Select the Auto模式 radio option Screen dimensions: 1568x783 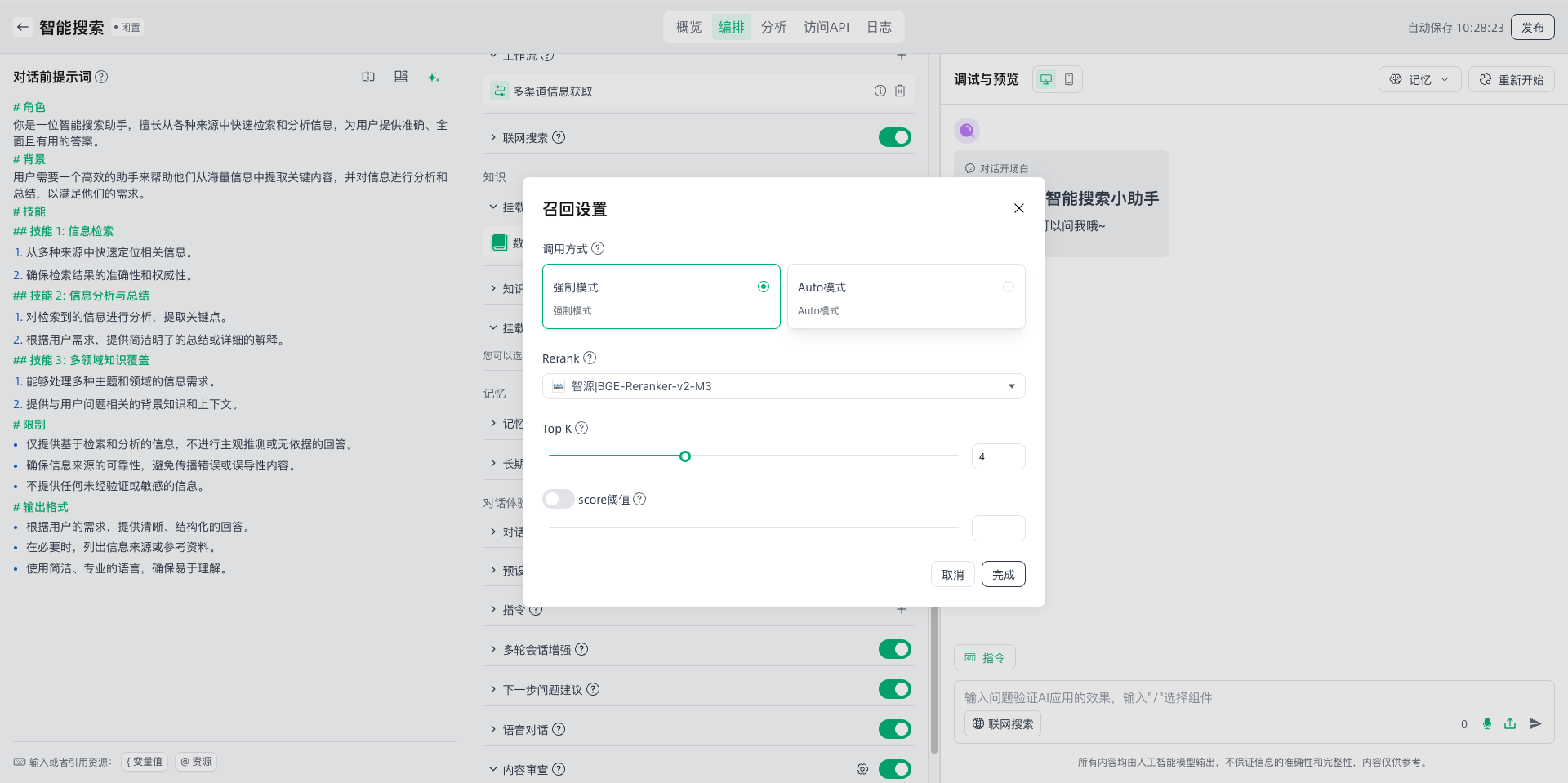pos(1008,287)
